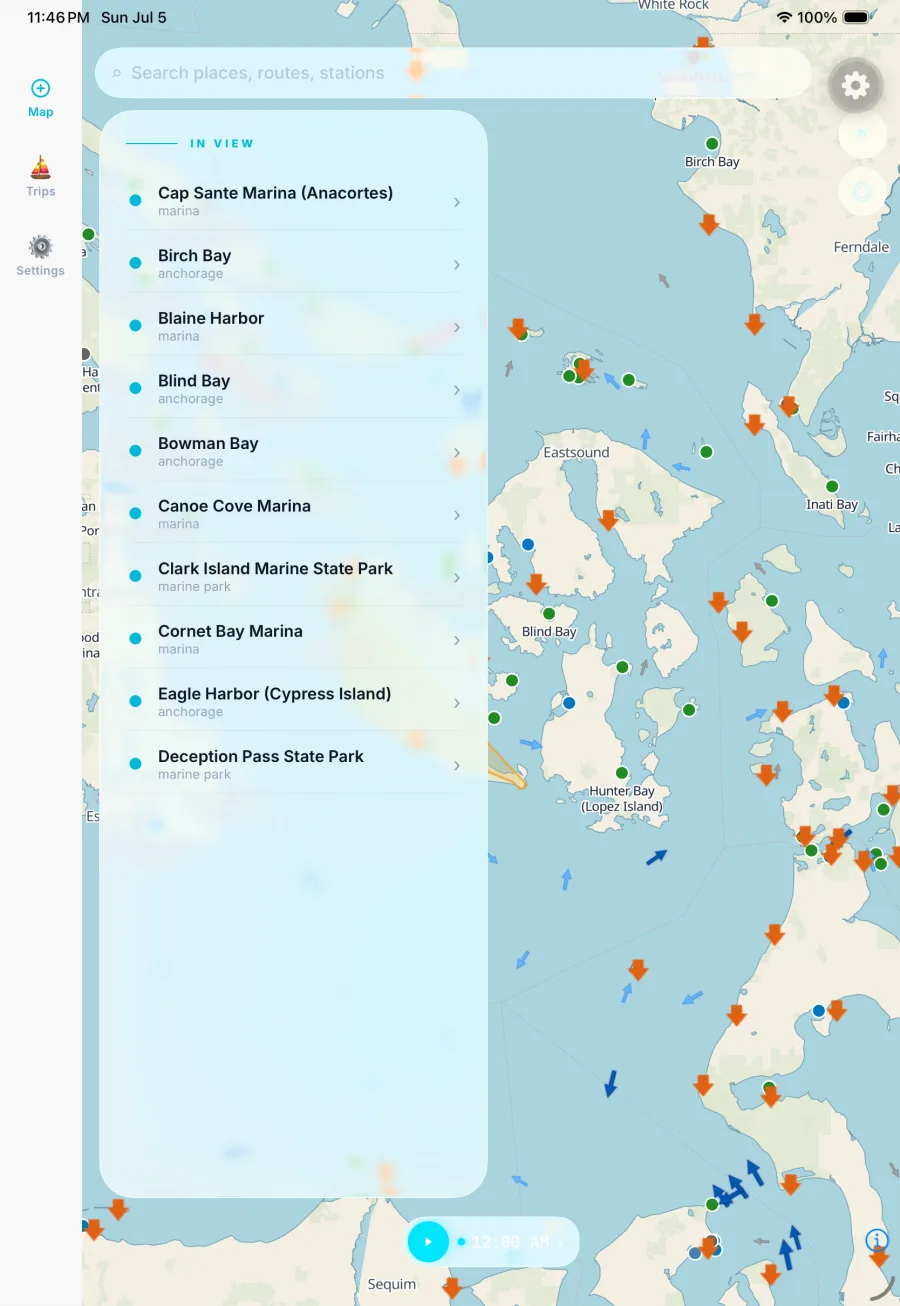Click the Hunter Bay (Lopez Island) map label

pos(622,799)
